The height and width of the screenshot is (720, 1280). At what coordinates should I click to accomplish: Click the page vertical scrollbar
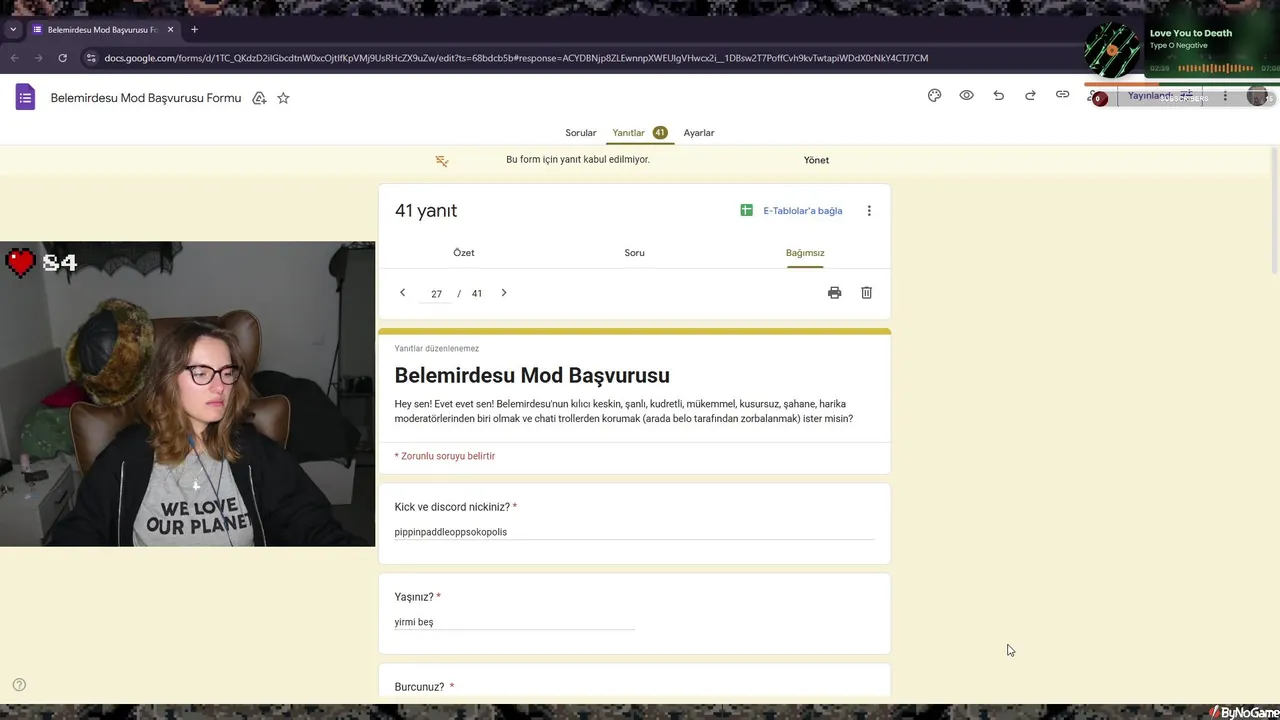pyautogui.click(x=1274, y=209)
